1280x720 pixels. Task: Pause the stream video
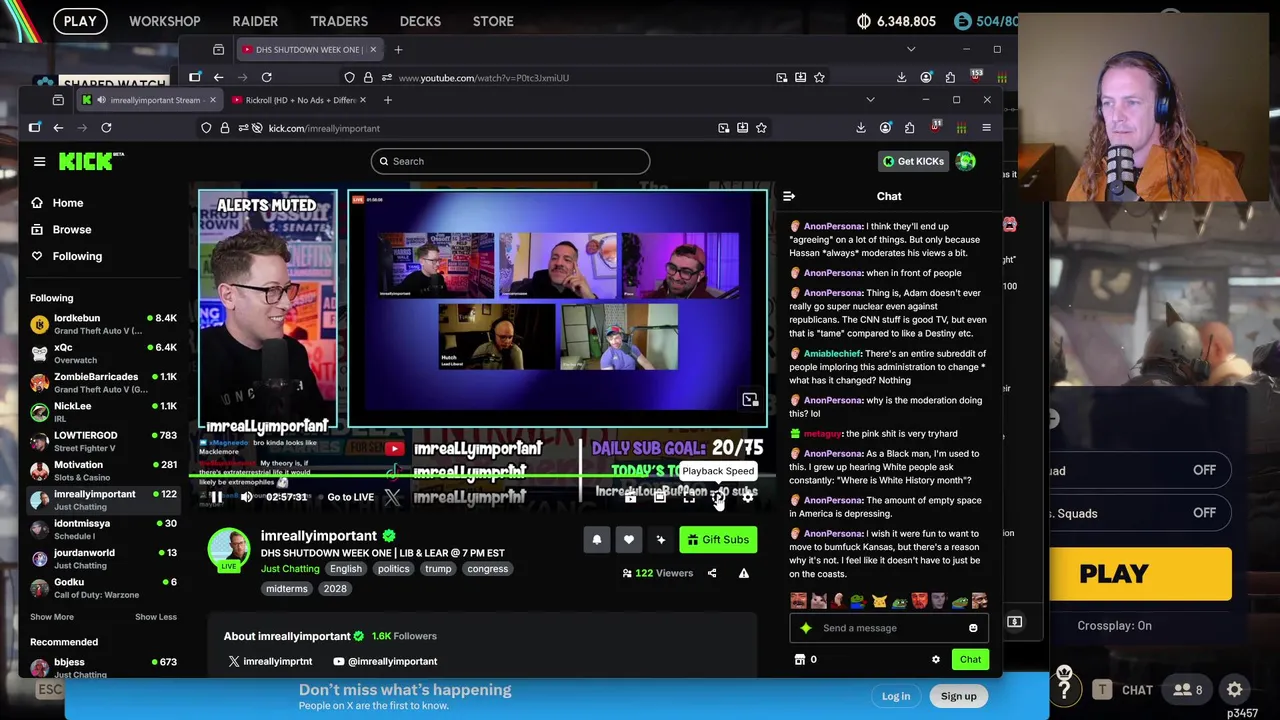tap(216, 497)
